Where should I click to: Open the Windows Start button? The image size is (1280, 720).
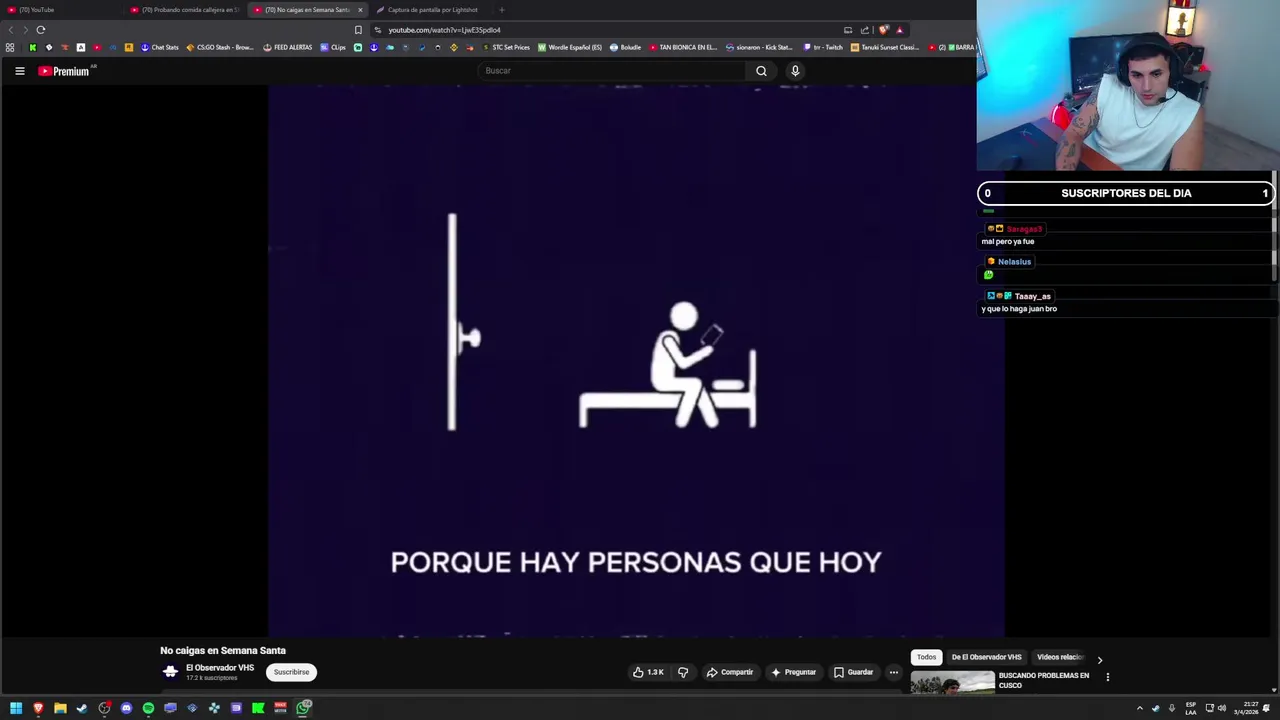point(16,708)
